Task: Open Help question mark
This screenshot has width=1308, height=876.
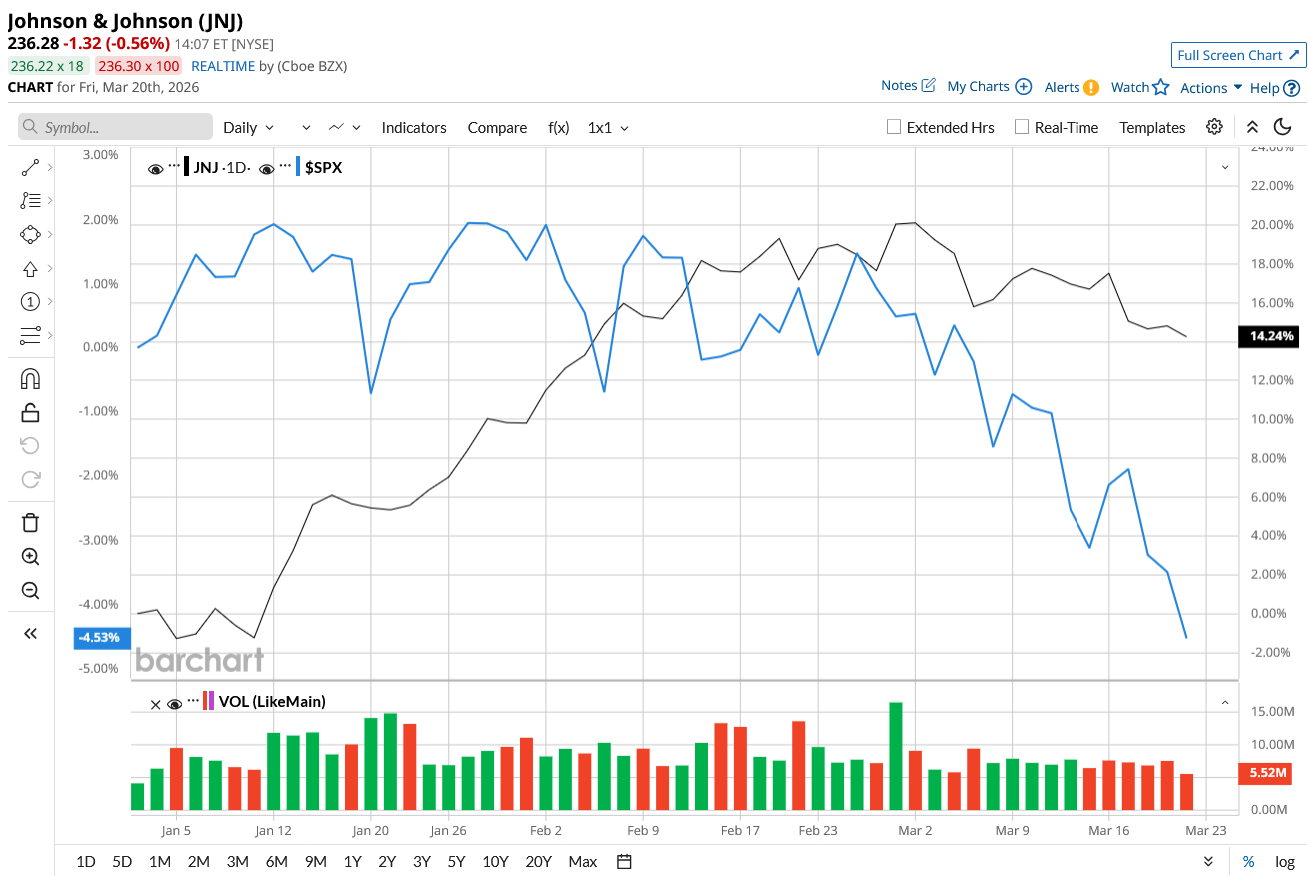Action: tap(1292, 88)
